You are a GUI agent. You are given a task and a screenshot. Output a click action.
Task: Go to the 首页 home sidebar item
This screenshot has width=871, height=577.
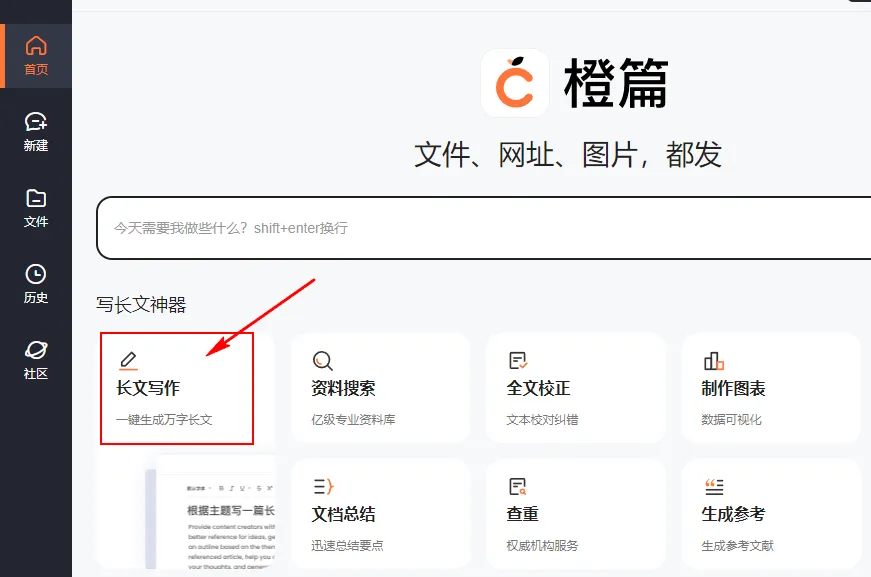pyautogui.click(x=36, y=56)
